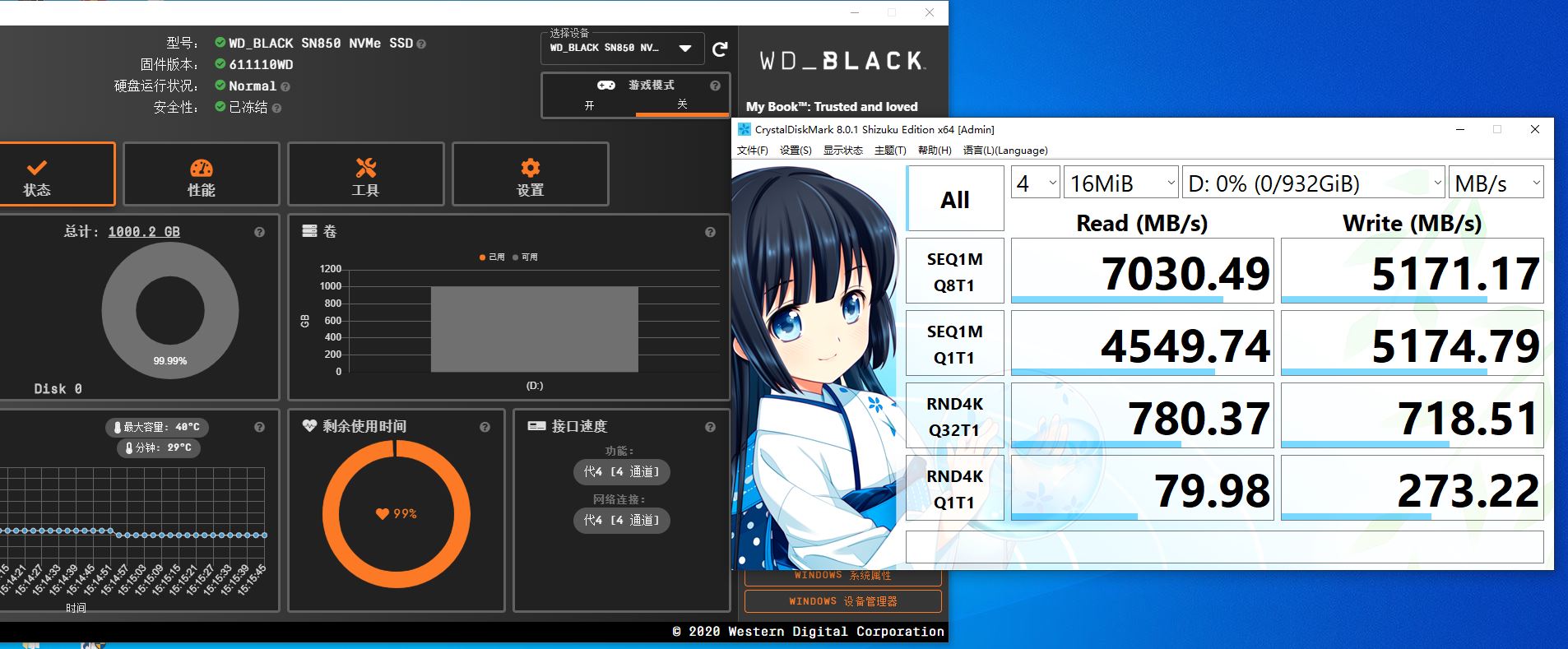Viewport: 1568px width, 649px height.
Task: Click the D: volume bar in chart
Action: (535, 329)
